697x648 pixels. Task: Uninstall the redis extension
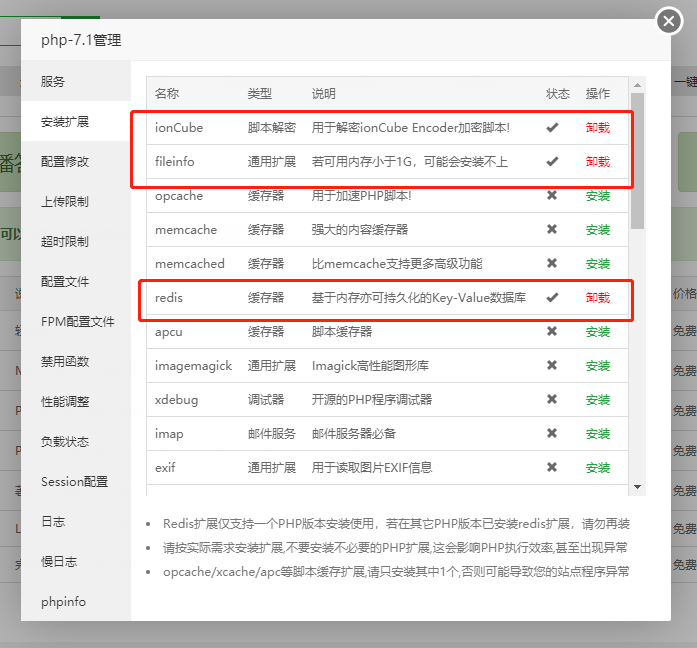[597, 298]
